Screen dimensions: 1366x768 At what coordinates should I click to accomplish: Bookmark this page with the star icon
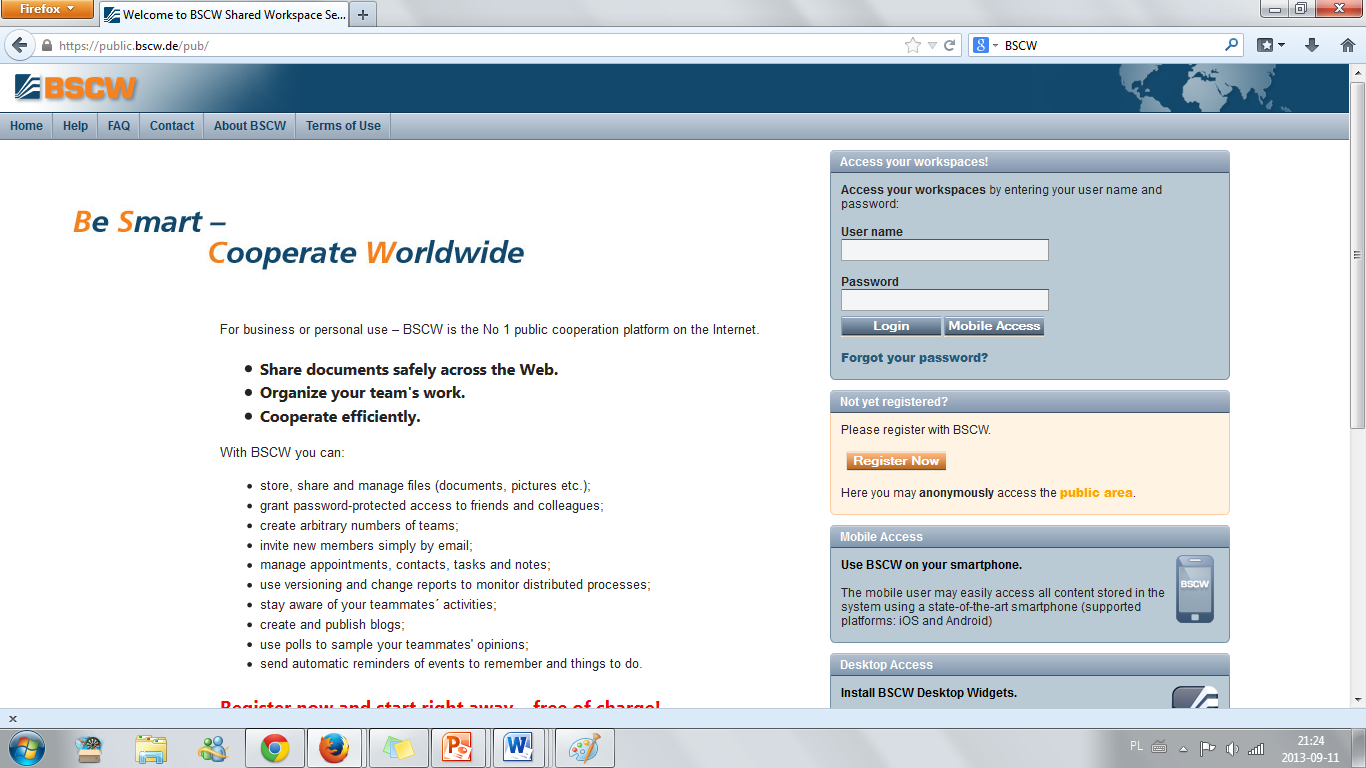tap(912, 45)
